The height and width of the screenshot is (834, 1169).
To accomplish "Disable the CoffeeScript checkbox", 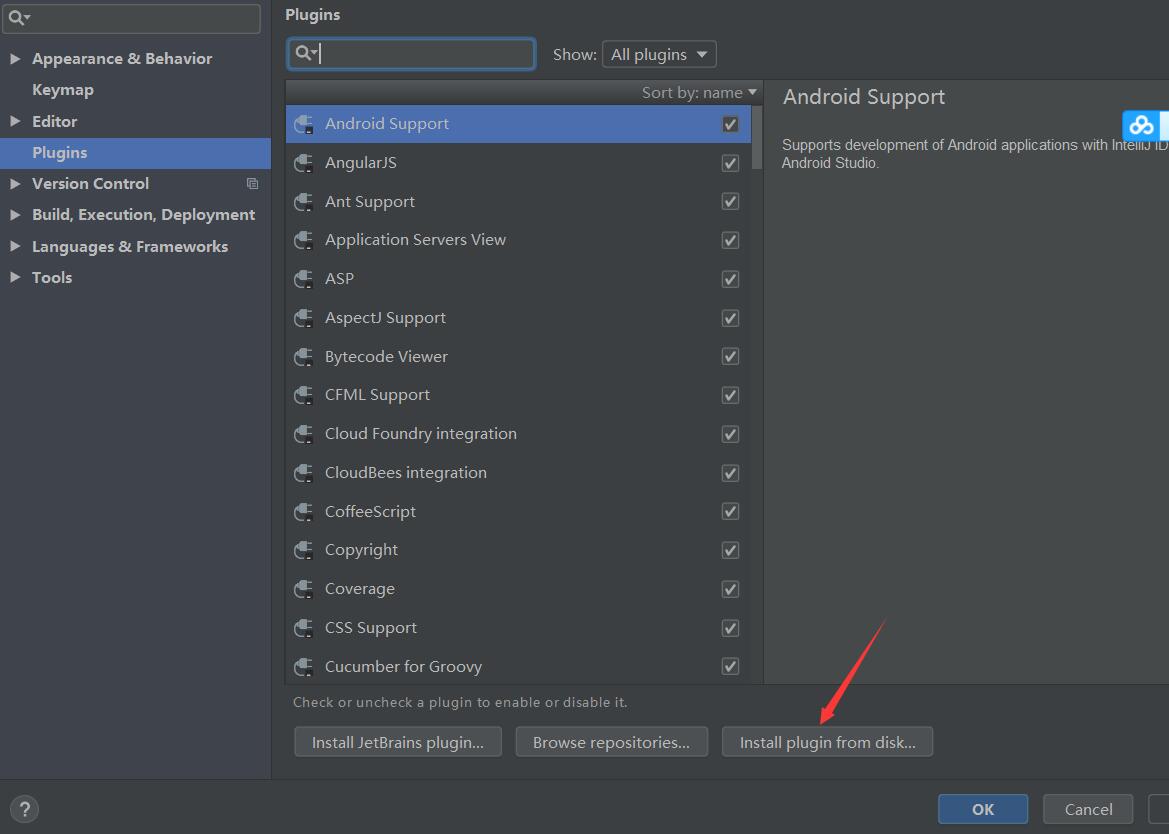I will [x=731, y=511].
